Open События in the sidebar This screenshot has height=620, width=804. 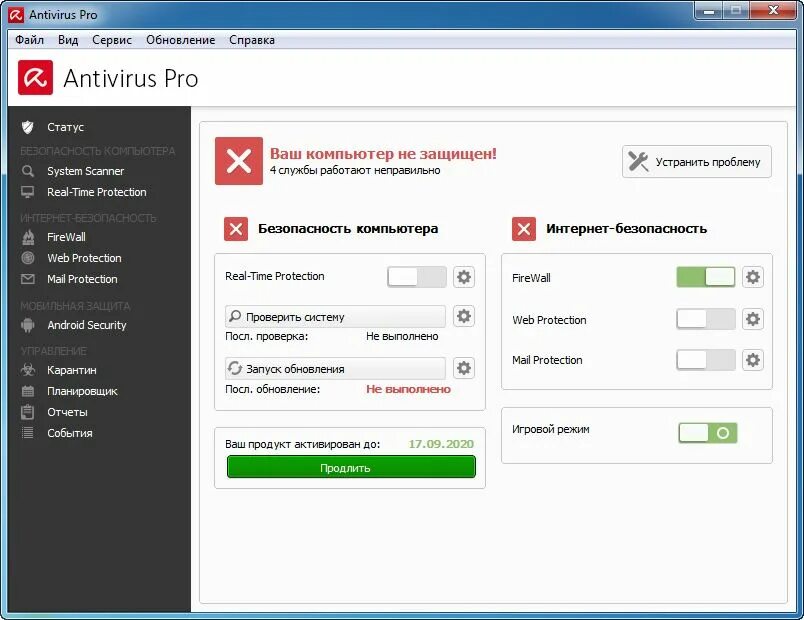70,433
